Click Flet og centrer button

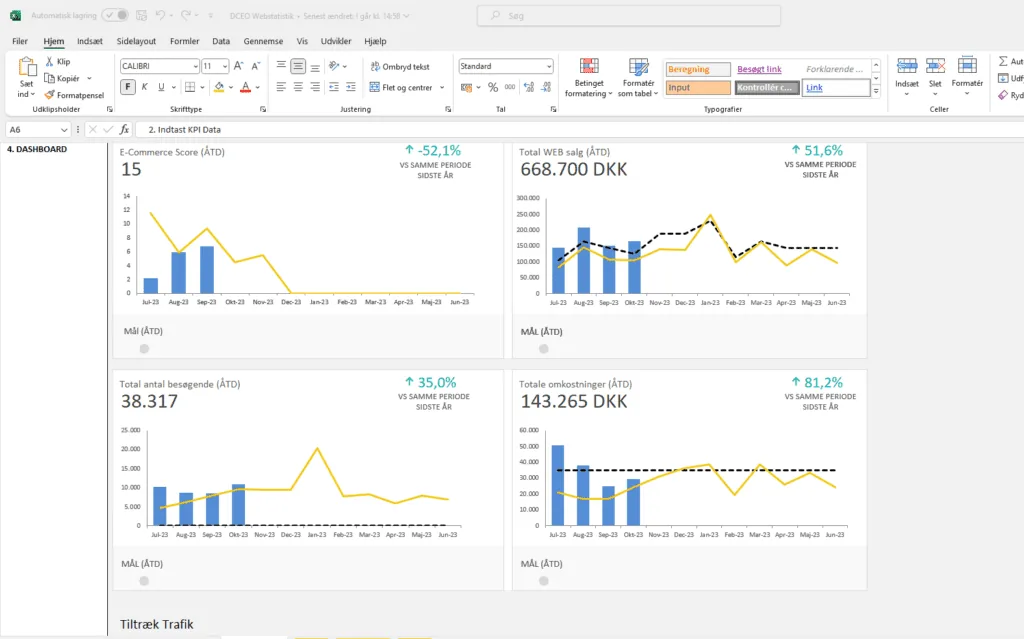pyautogui.click(x=401, y=87)
